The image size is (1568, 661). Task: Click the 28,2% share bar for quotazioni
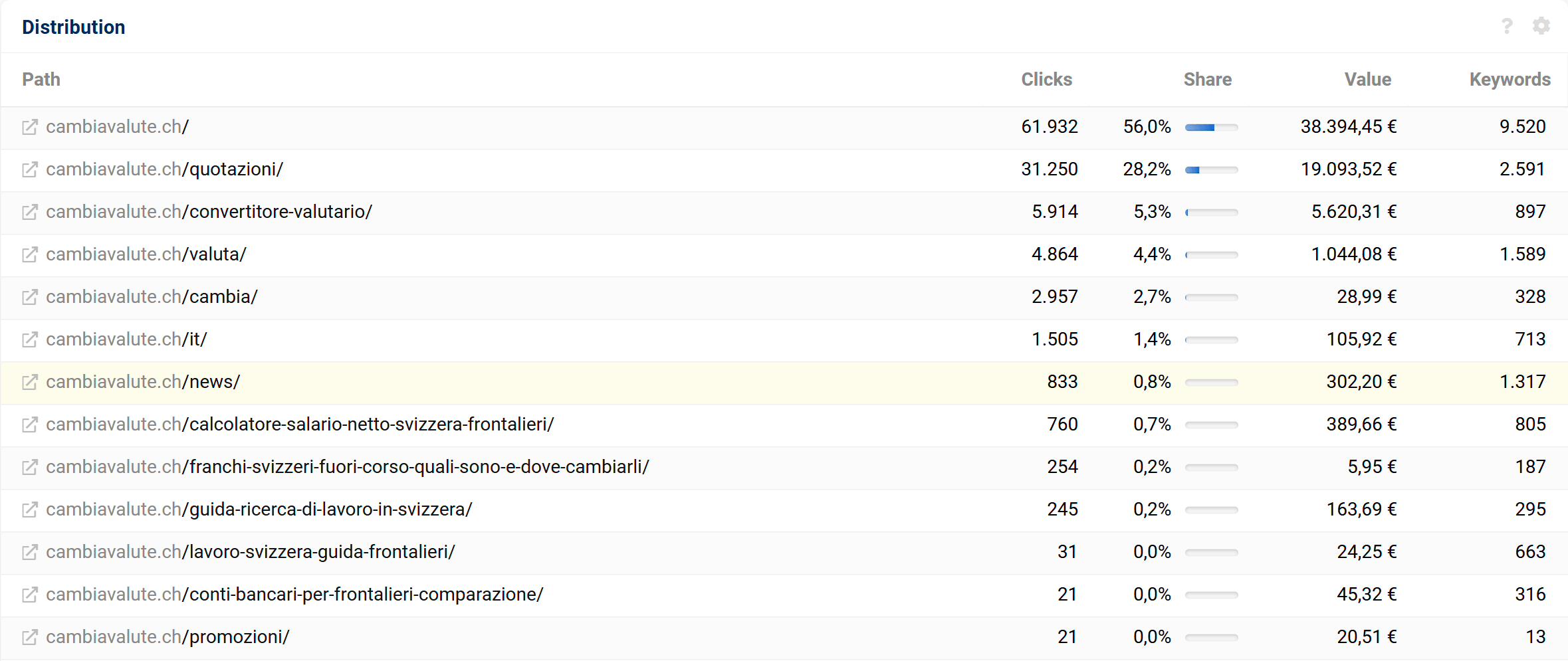[x=1211, y=170]
